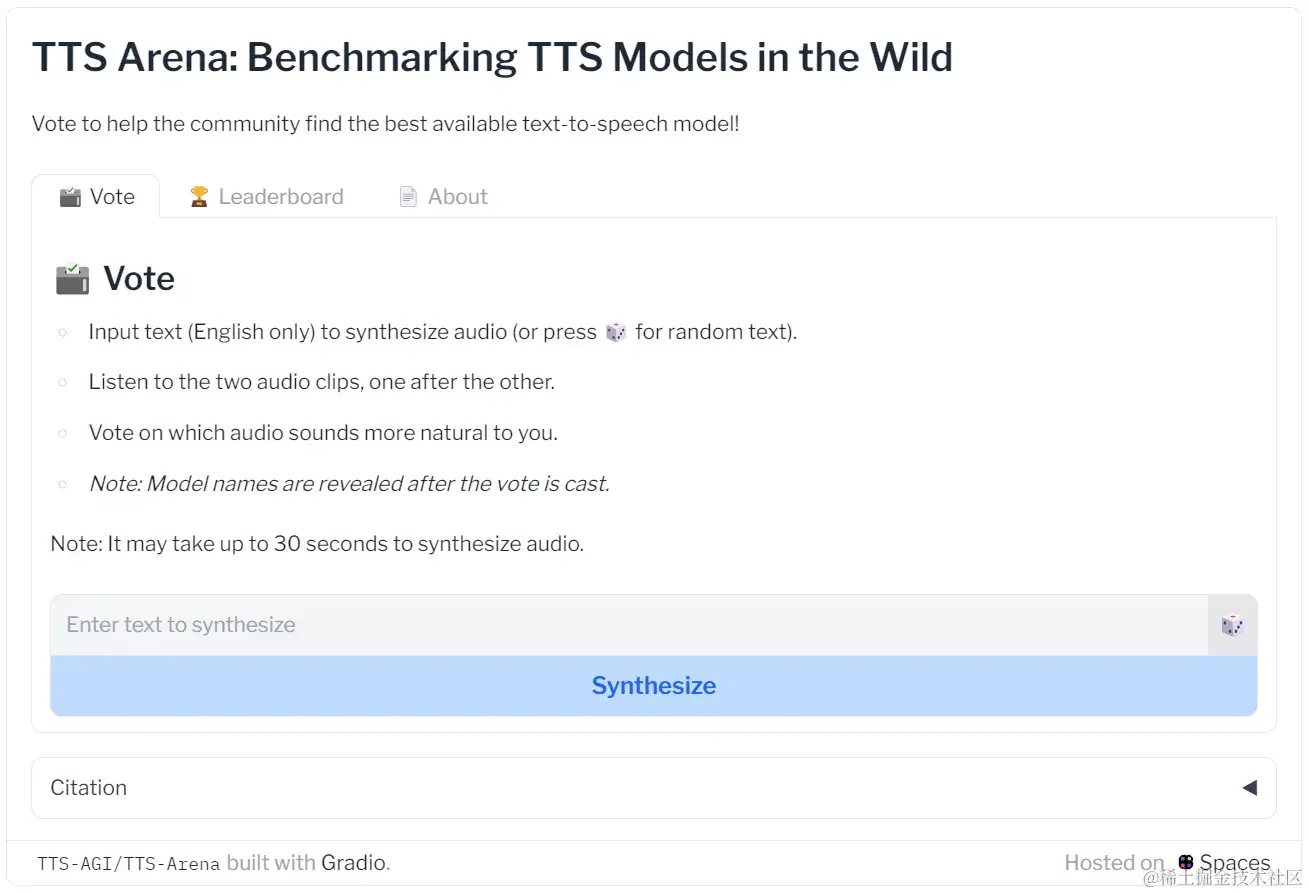The image size is (1309, 894).
Task: Switch to the Leaderboard tab
Action: (266, 196)
